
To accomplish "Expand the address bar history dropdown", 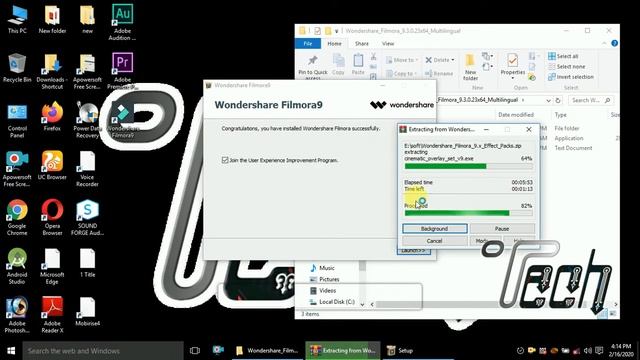I will click(x=548, y=100).
